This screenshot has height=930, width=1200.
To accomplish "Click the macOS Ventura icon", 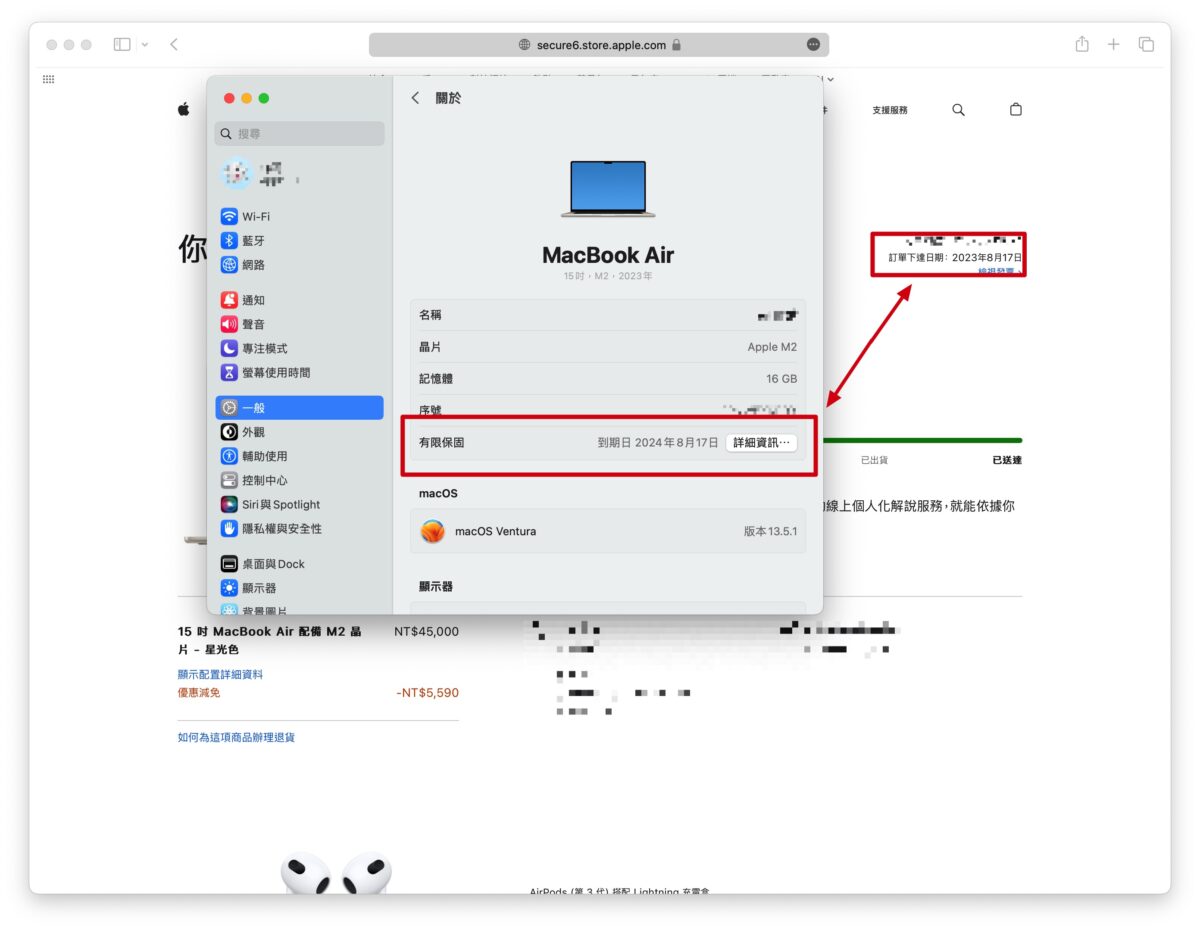I will [433, 531].
